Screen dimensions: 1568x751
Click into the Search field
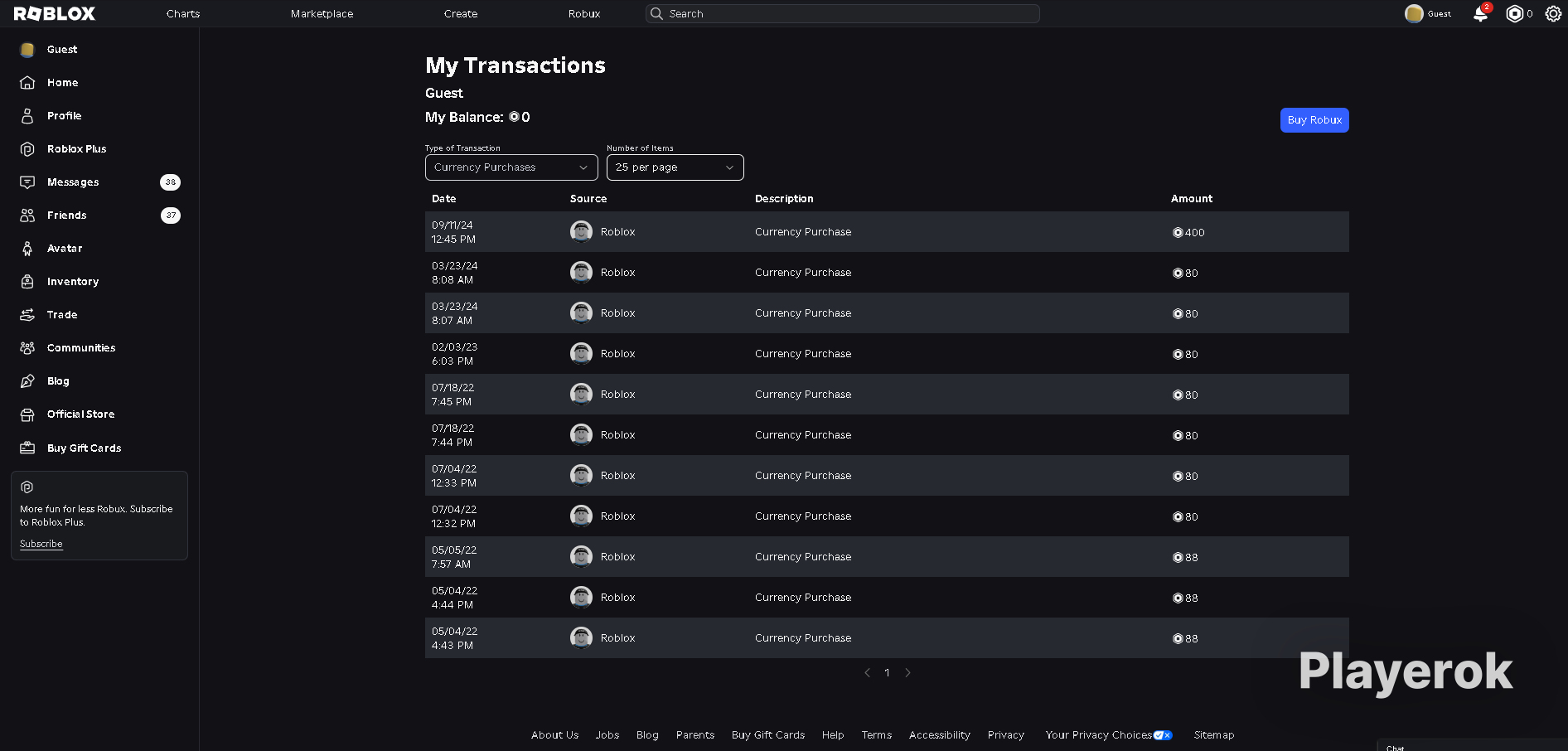point(843,13)
